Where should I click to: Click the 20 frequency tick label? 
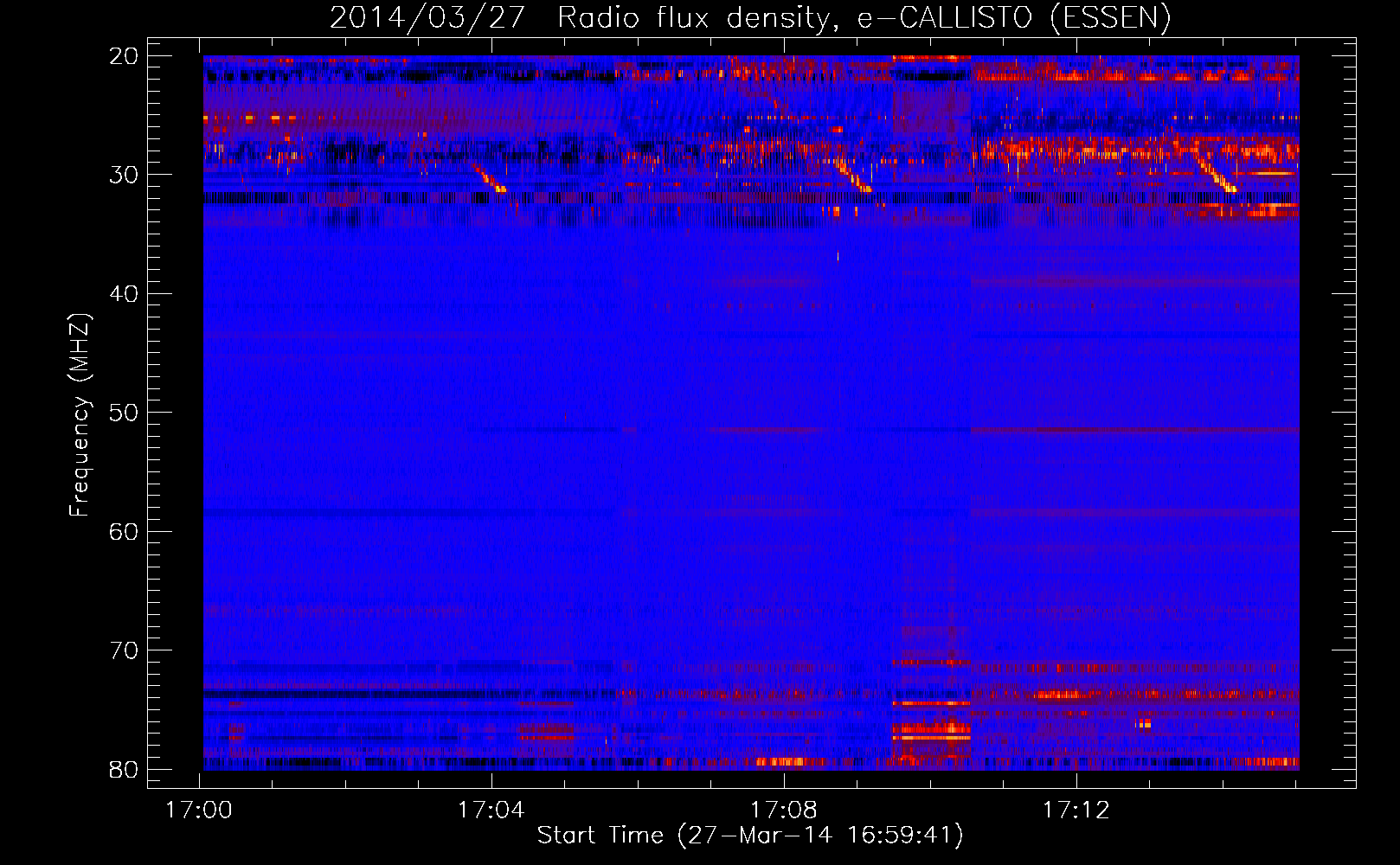(124, 56)
